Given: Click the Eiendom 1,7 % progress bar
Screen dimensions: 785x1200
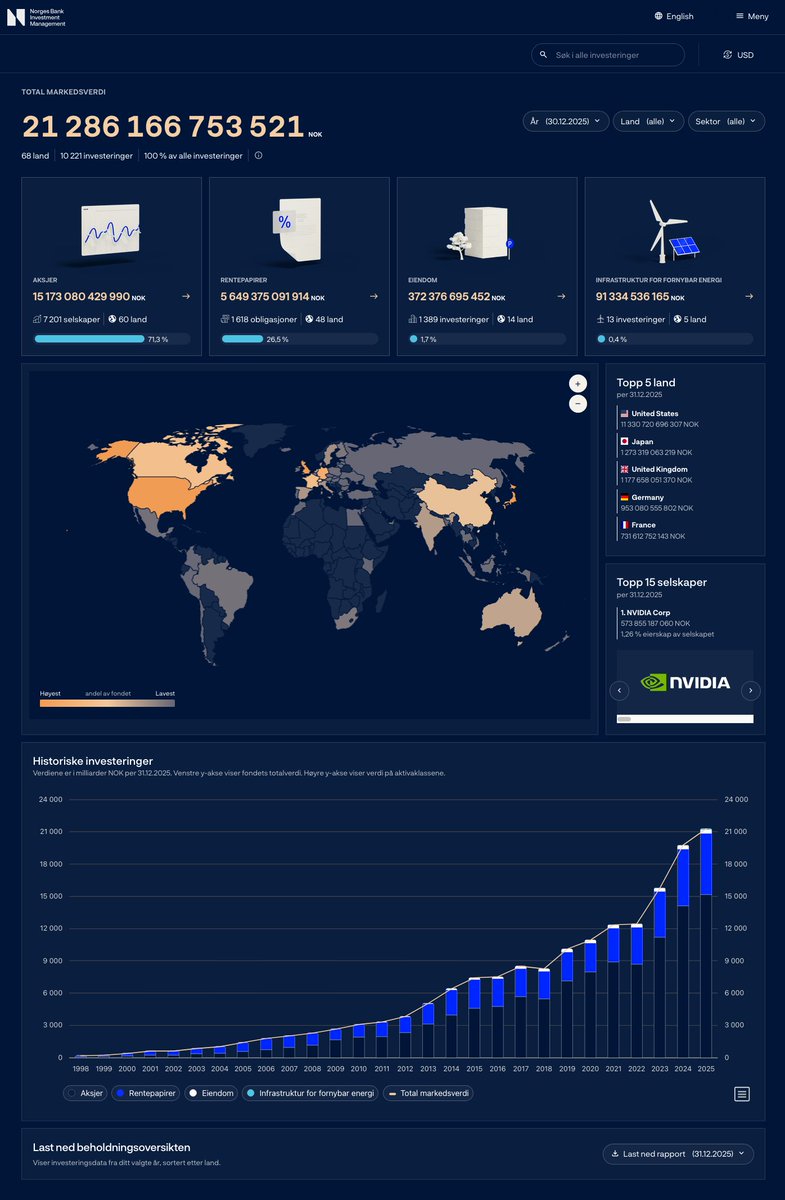Looking at the screenshot, I should pos(487,339).
